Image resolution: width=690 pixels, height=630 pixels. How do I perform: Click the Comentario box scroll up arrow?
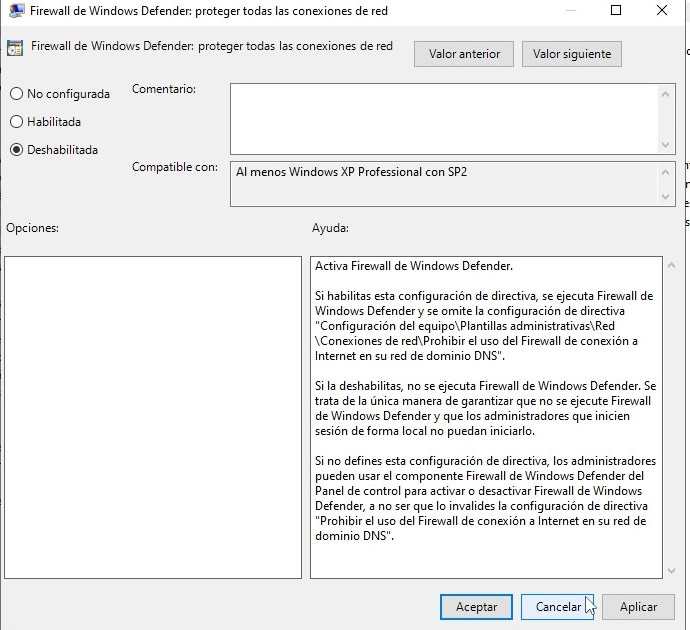pyautogui.click(x=666, y=93)
